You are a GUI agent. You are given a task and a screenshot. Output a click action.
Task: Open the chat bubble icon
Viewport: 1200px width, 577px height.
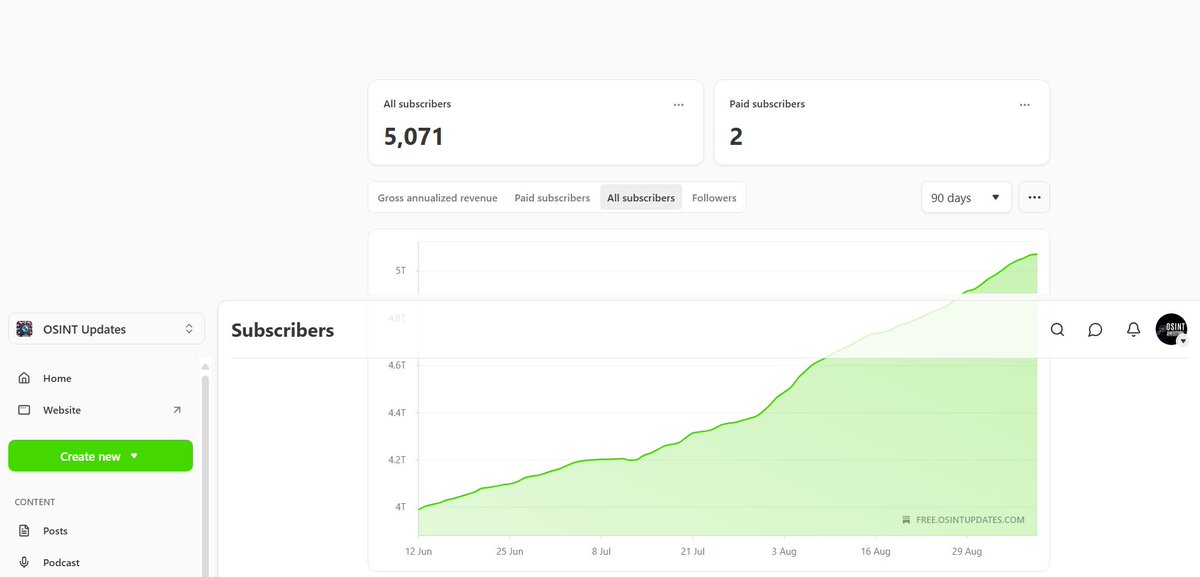(1095, 329)
